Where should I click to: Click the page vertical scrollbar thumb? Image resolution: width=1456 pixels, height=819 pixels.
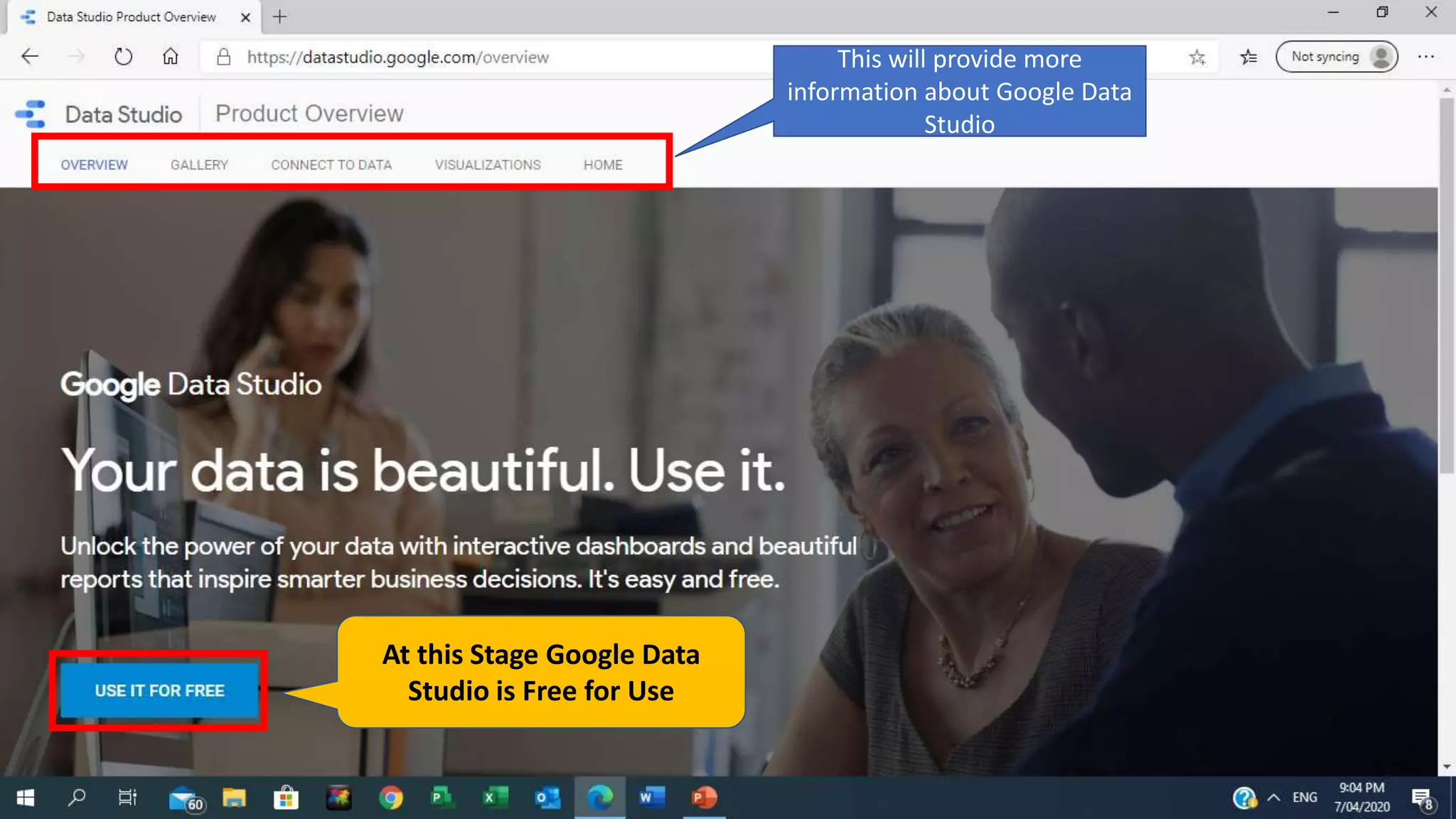click(x=1447, y=284)
